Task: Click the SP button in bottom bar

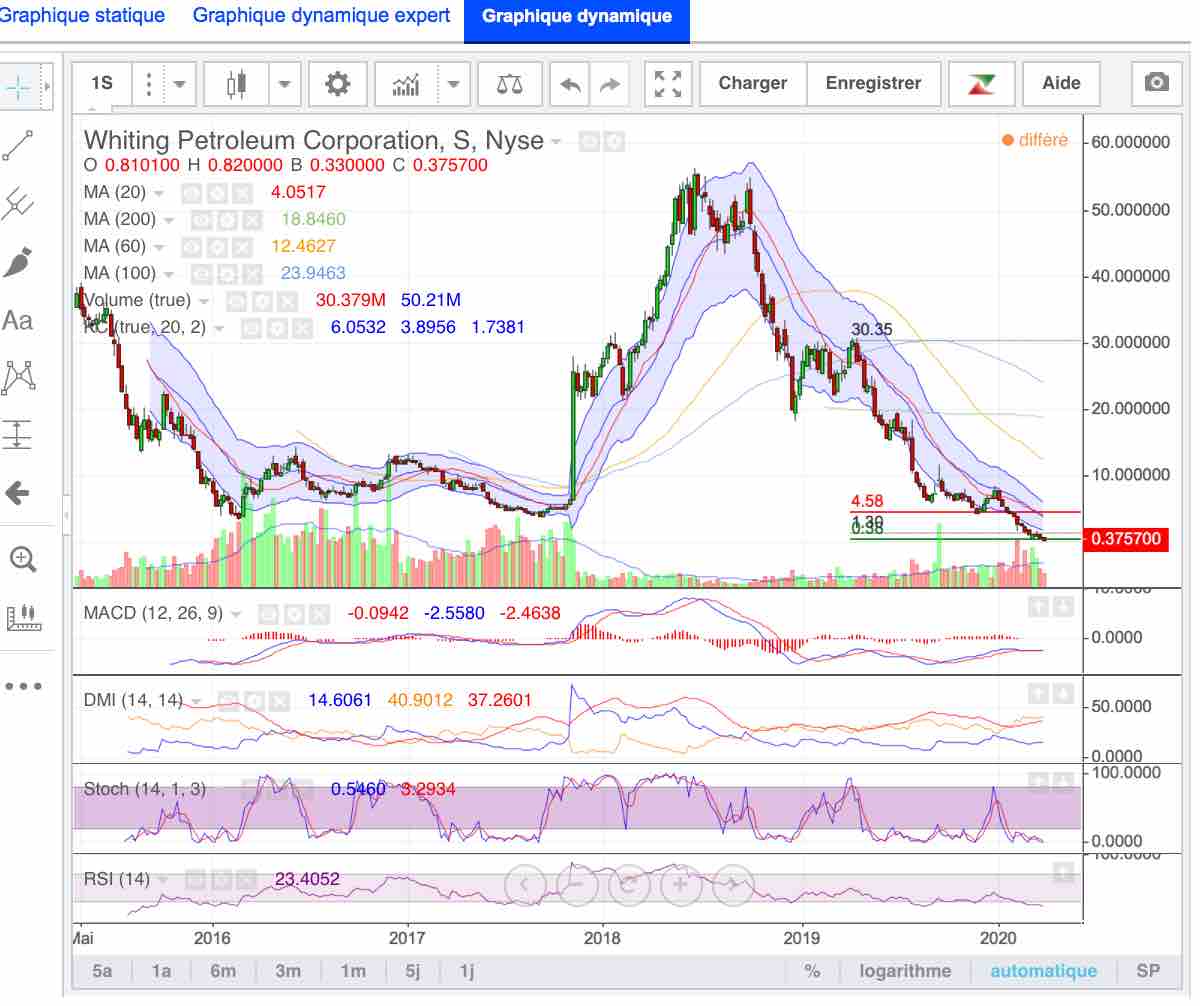Action: coord(1148,971)
